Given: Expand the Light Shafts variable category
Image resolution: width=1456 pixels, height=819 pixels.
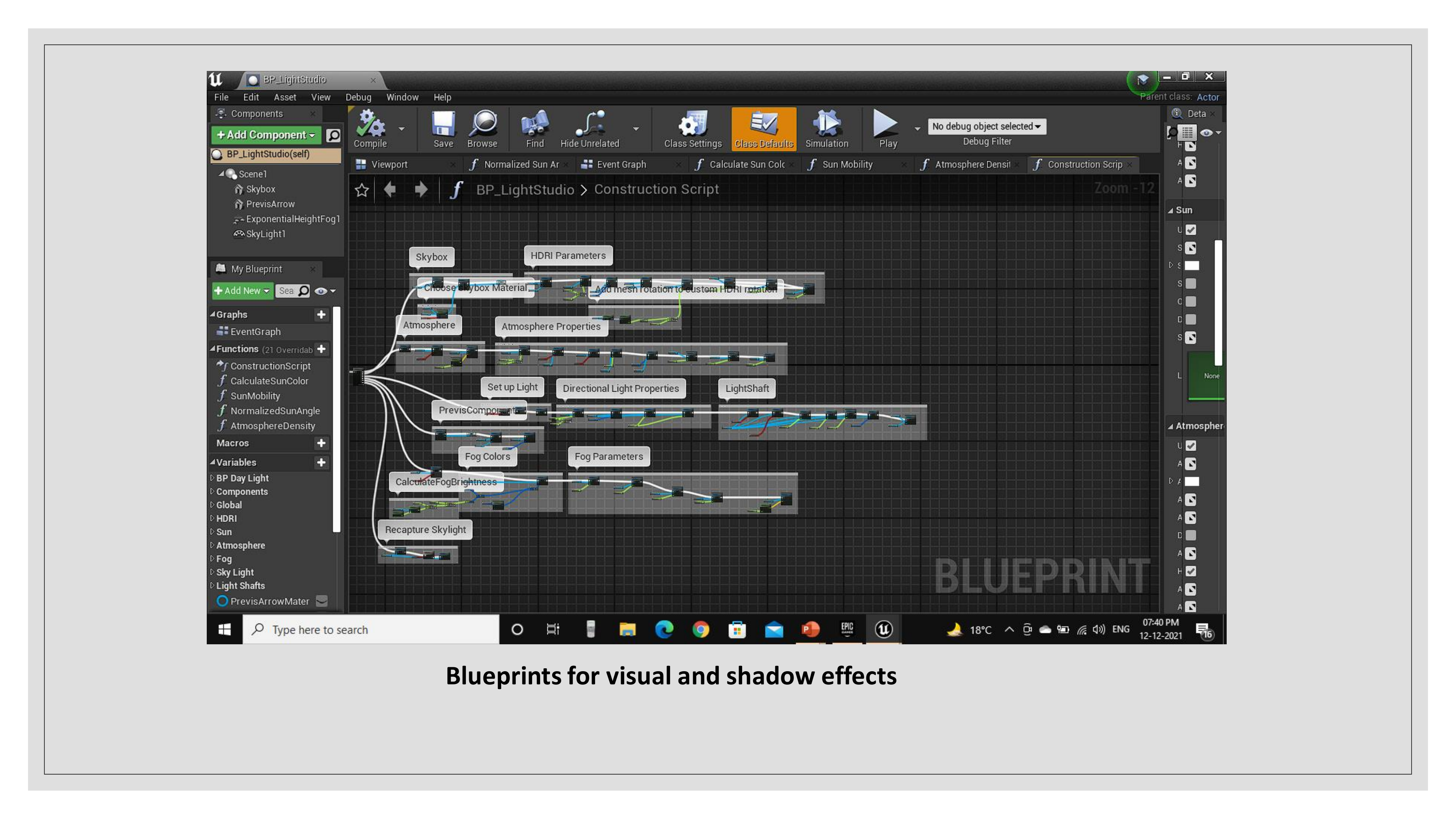Looking at the screenshot, I should [212, 586].
